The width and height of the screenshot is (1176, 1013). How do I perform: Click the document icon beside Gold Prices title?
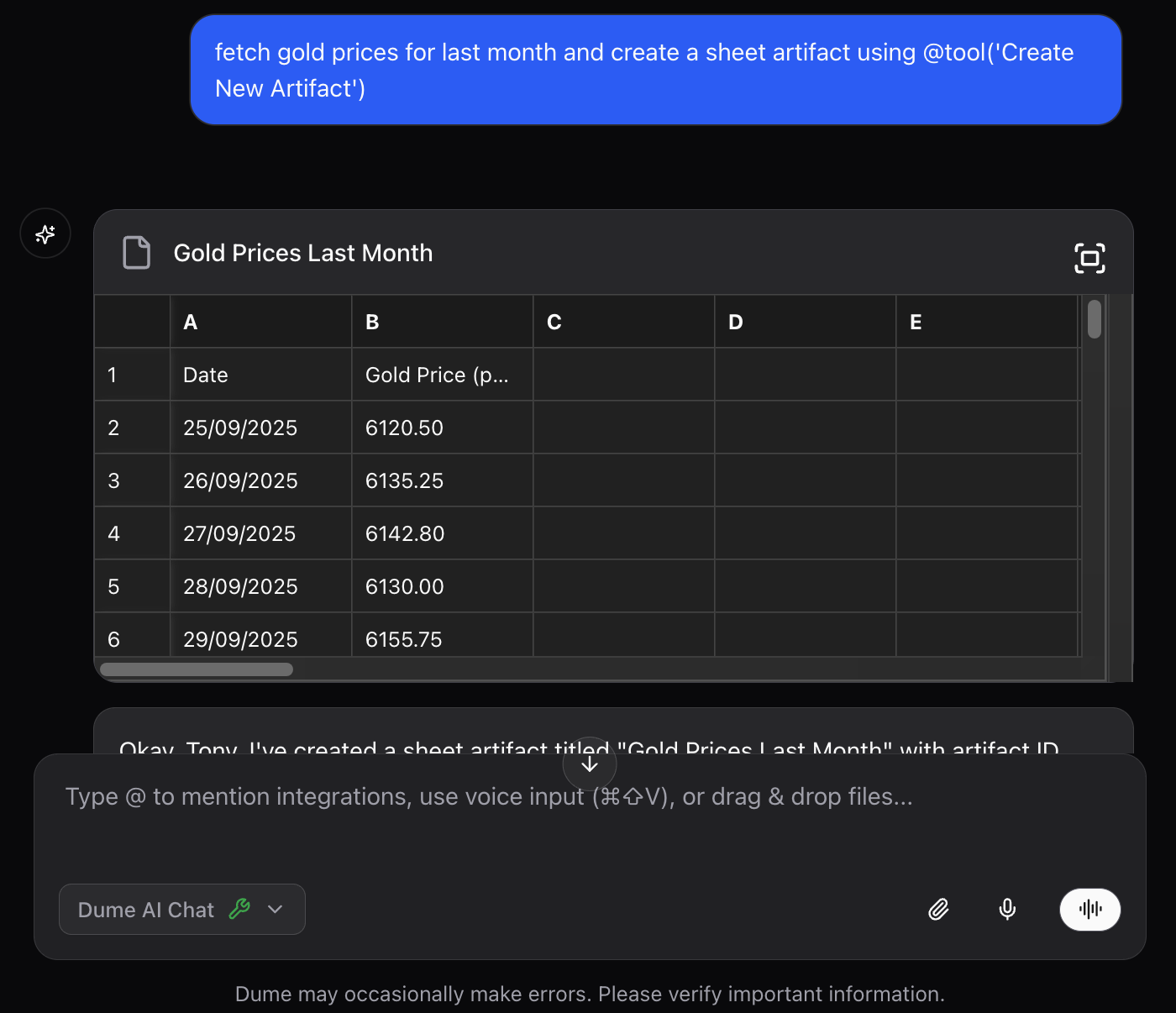click(137, 253)
